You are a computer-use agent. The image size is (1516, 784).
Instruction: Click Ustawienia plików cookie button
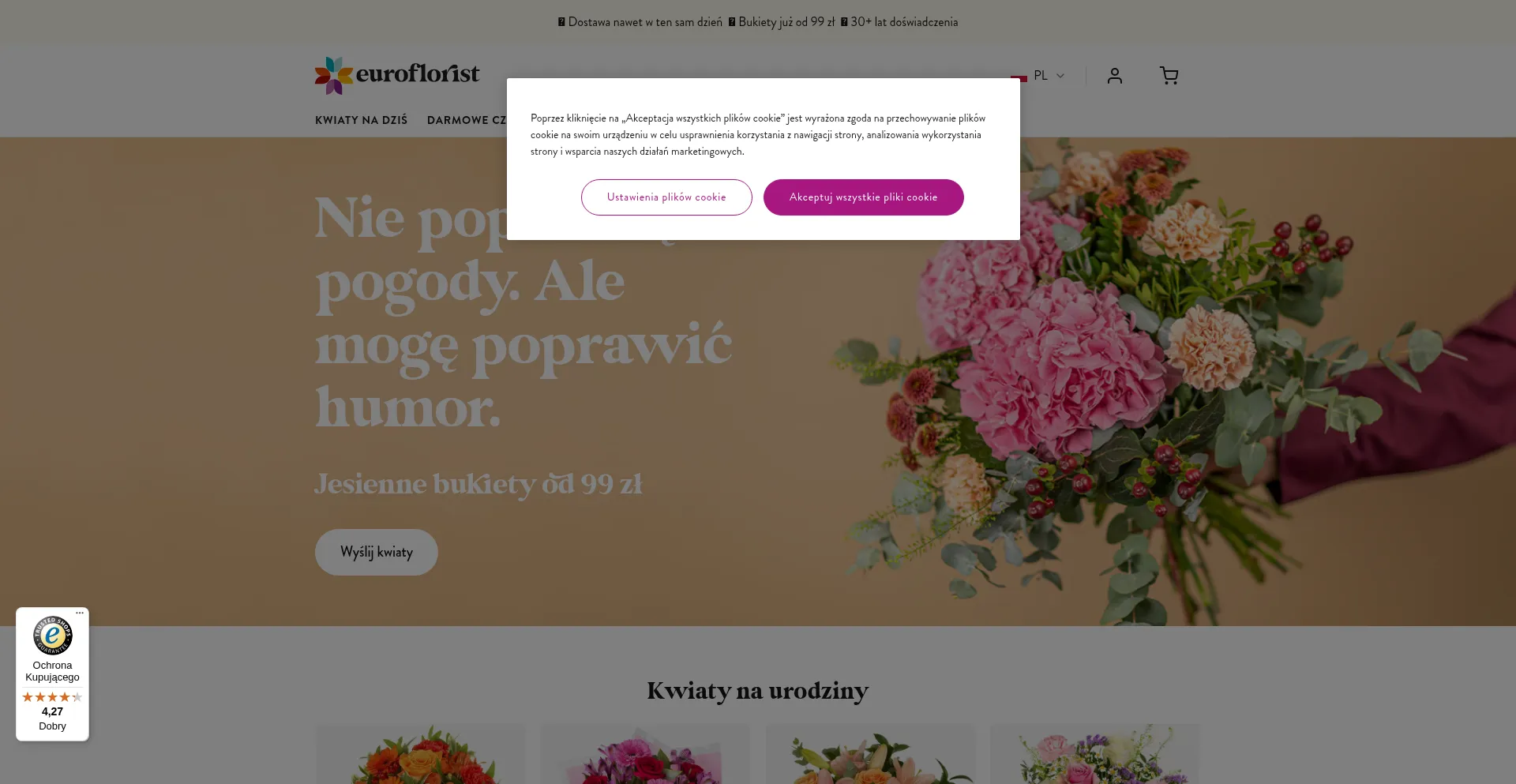point(666,197)
